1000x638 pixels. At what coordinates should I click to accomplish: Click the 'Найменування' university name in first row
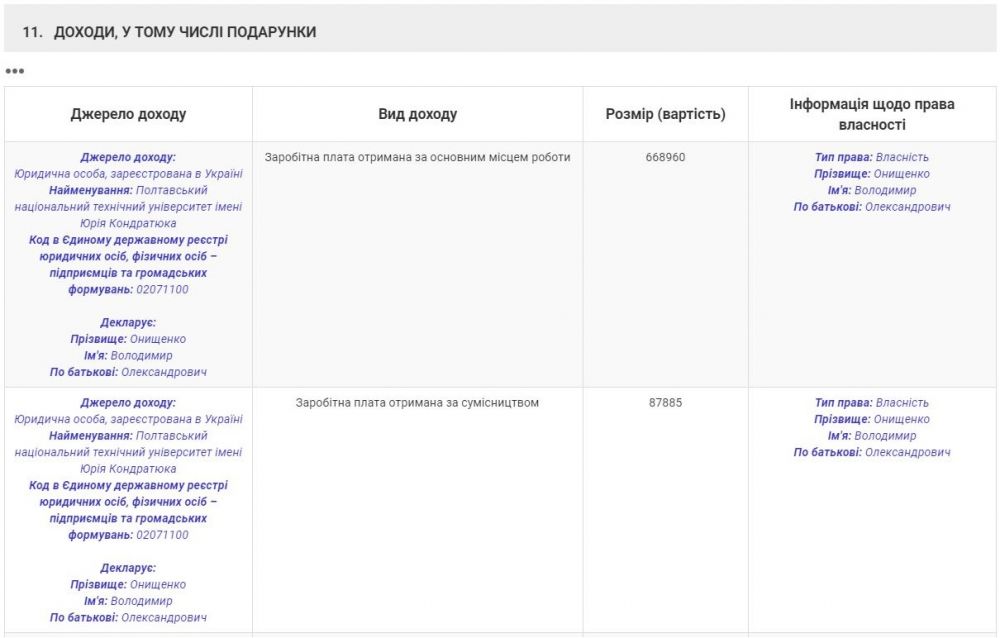(128, 207)
